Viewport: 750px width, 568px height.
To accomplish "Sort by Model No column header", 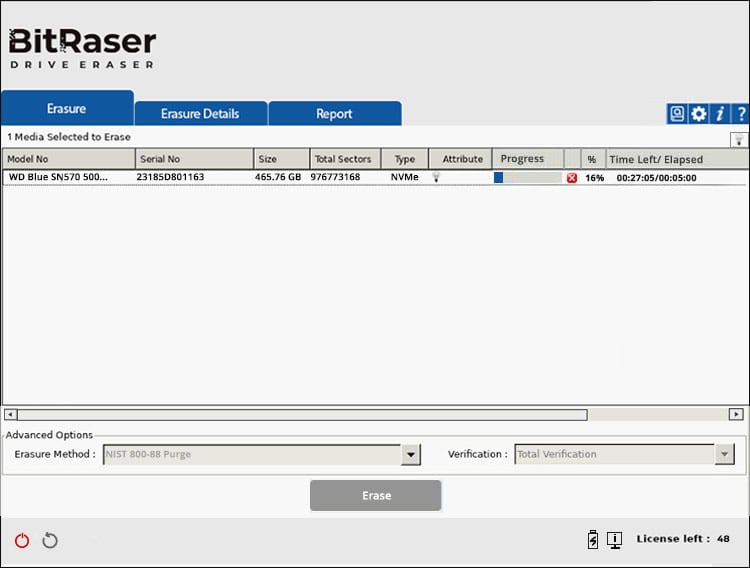I will [69, 159].
